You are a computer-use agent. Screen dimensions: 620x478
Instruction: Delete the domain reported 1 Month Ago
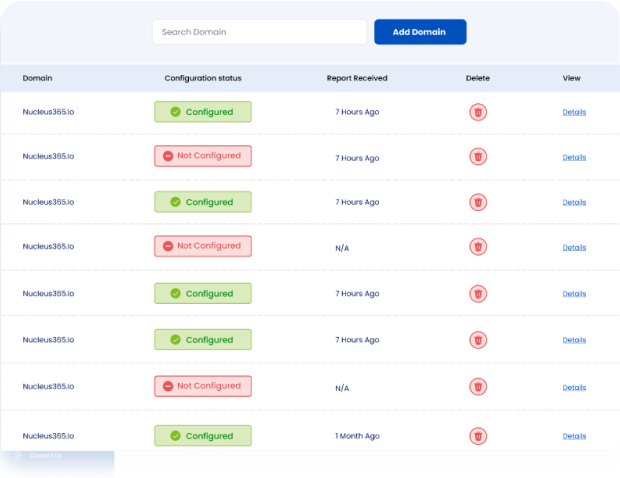(478, 436)
